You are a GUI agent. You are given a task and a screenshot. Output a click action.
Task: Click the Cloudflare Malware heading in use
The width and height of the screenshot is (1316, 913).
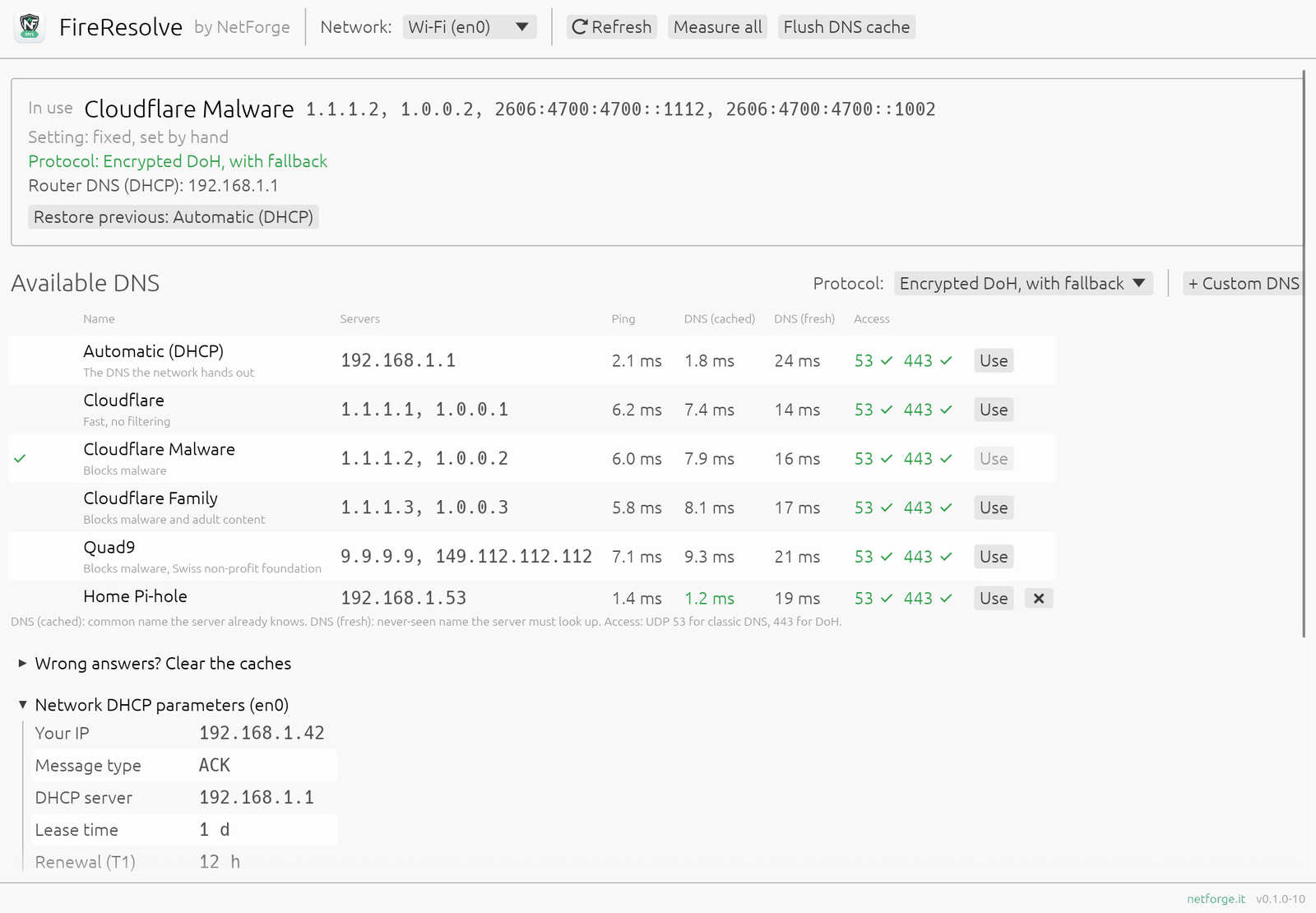tap(189, 109)
